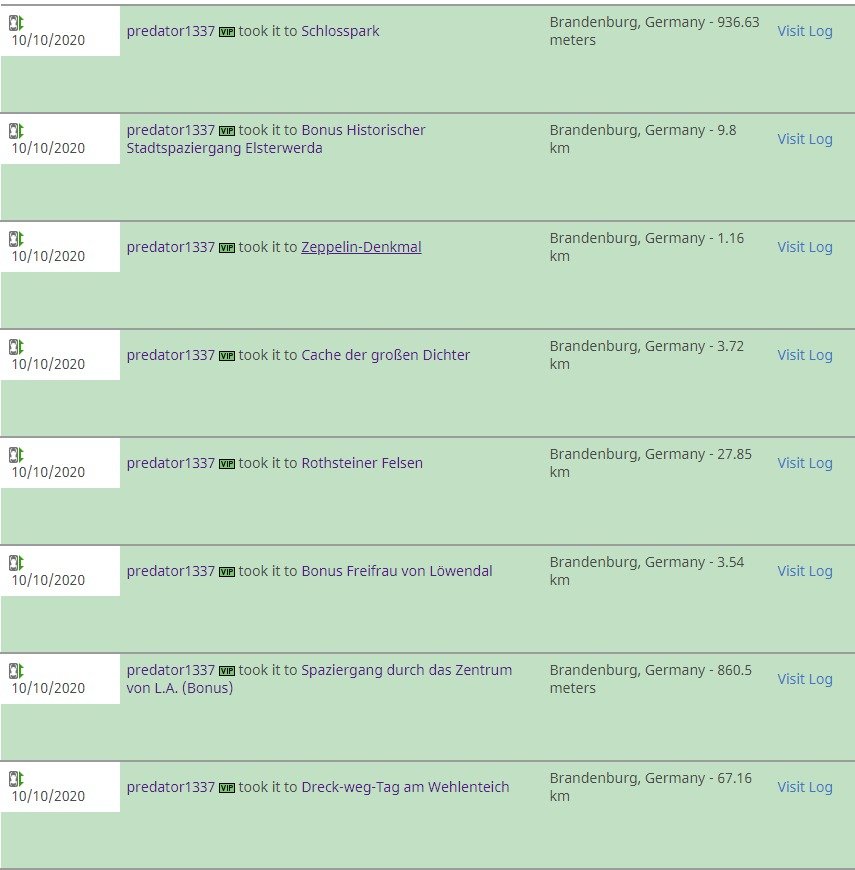
Task: Click the VIP badge in Schlosspark row
Action: [x=227, y=32]
